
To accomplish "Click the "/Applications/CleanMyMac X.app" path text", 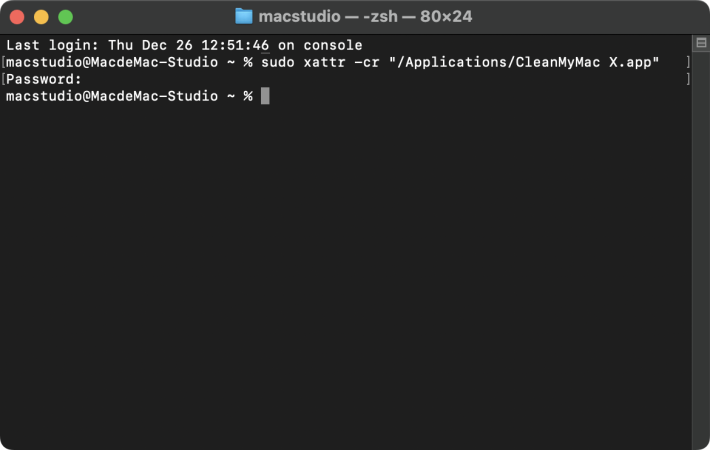I will click(524, 62).
